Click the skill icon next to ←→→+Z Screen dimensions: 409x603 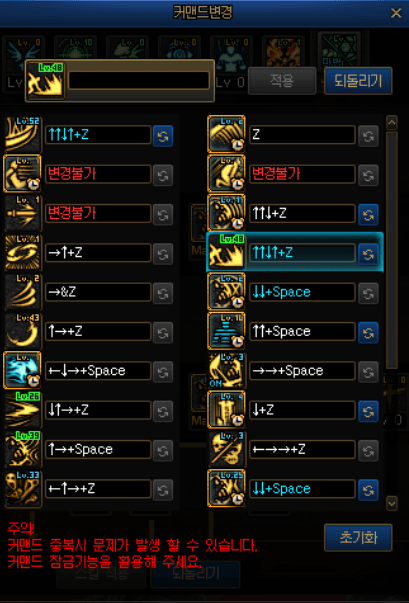coord(226,449)
